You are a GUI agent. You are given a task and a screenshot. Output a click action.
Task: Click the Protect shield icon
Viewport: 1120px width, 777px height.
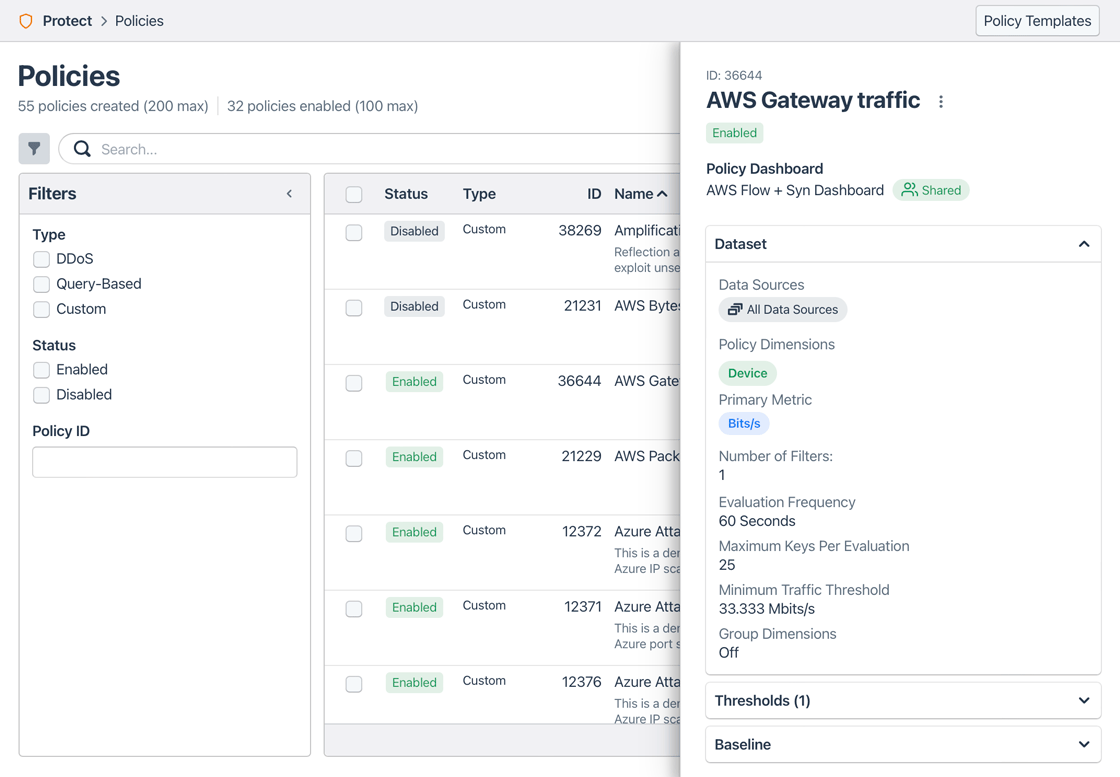tap(26, 21)
